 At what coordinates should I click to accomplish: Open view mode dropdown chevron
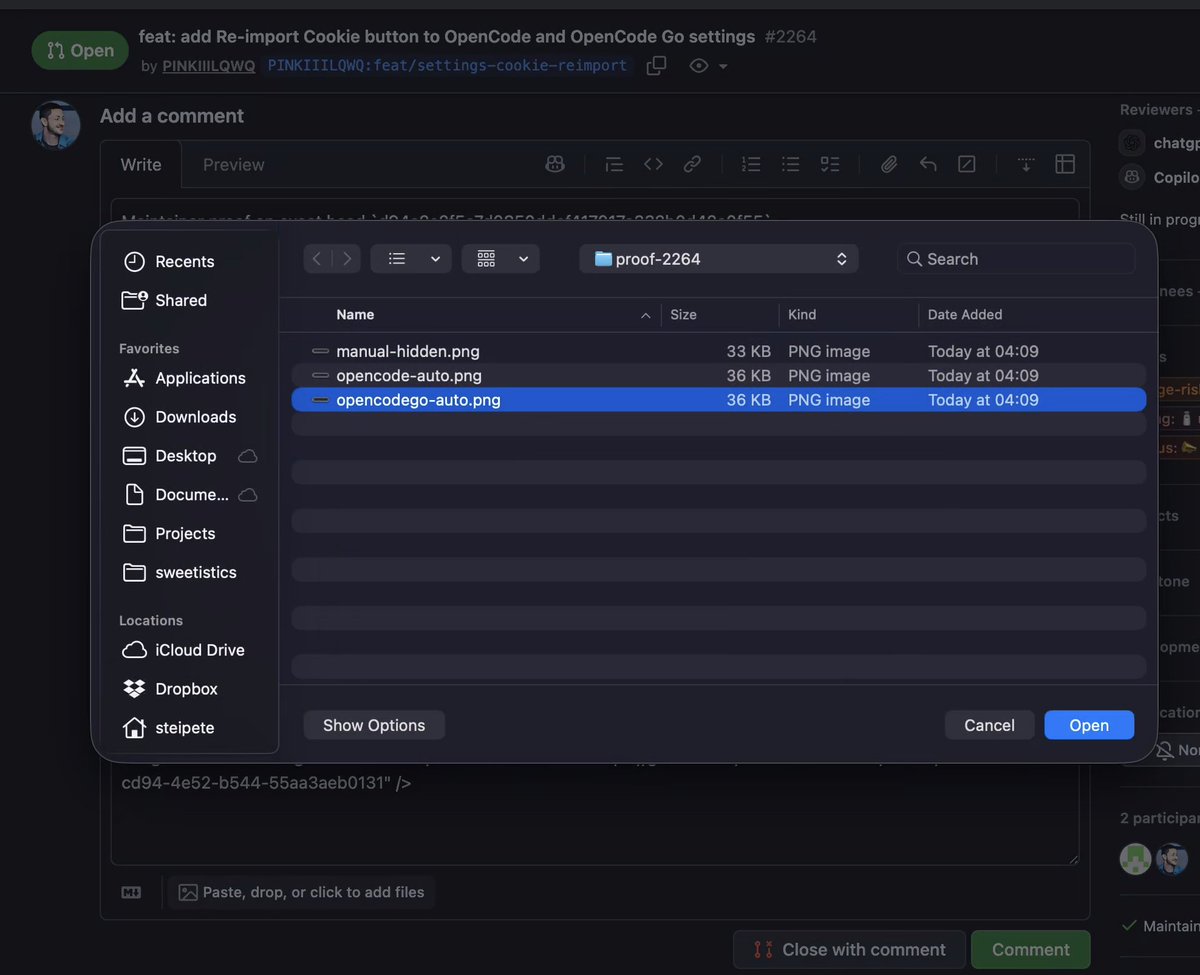click(x=436, y=259)
